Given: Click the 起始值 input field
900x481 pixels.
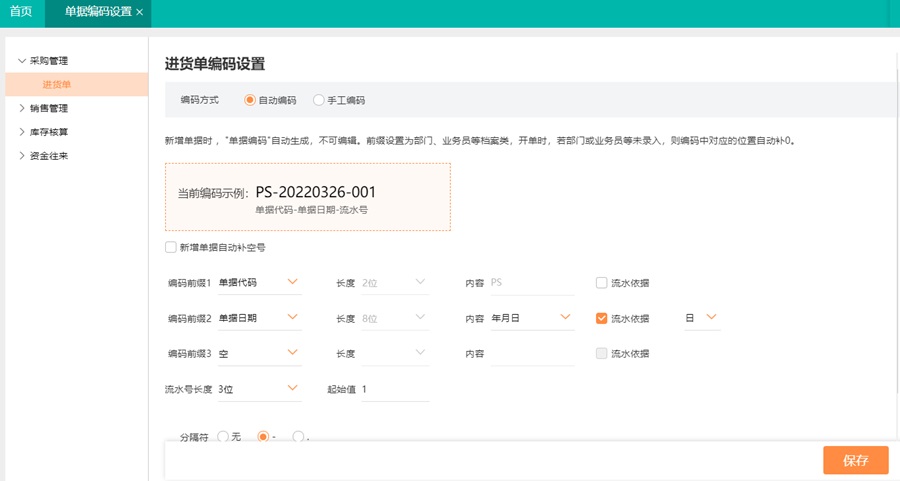Looking at the screenshot, I should coord(395,389).
